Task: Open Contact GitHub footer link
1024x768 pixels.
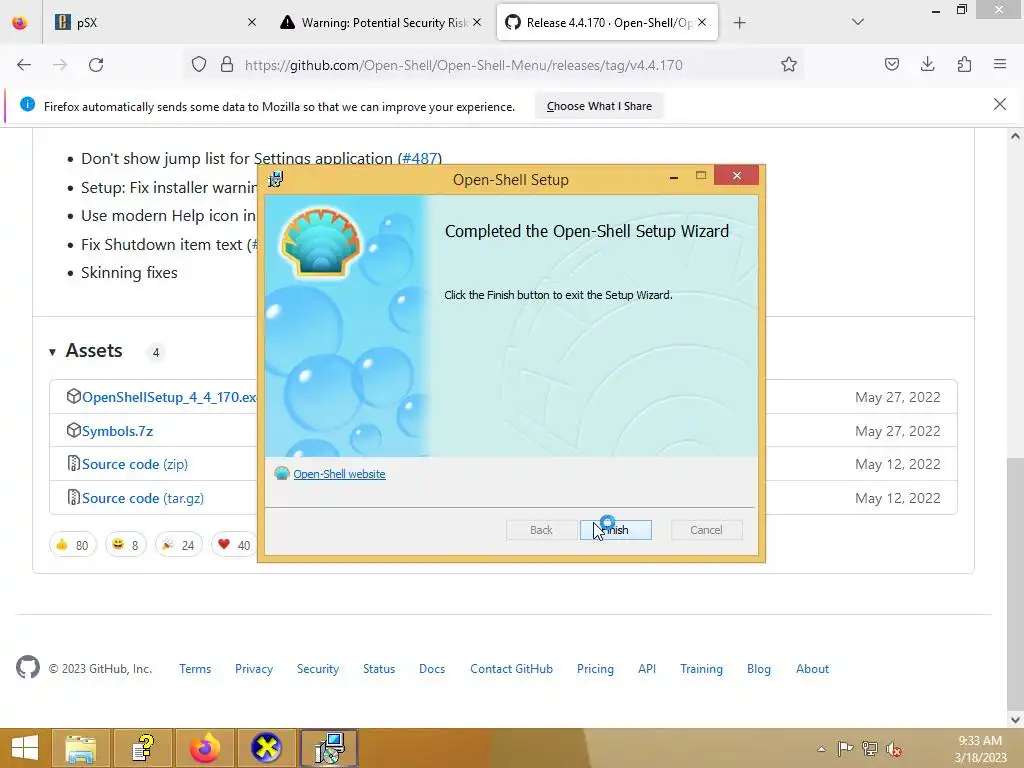Action: click(x=511, y=669)
